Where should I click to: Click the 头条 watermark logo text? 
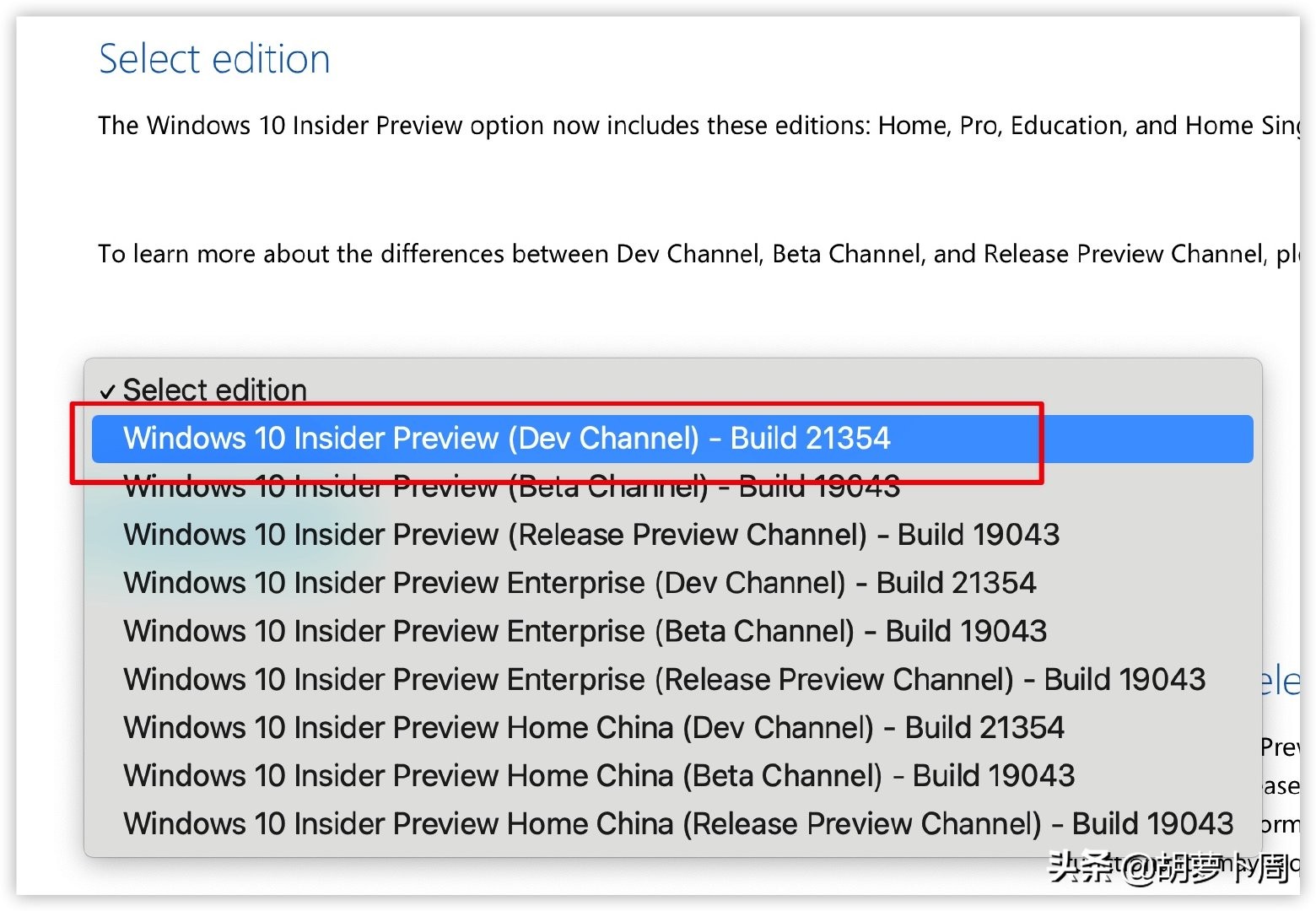[1080, 867]
